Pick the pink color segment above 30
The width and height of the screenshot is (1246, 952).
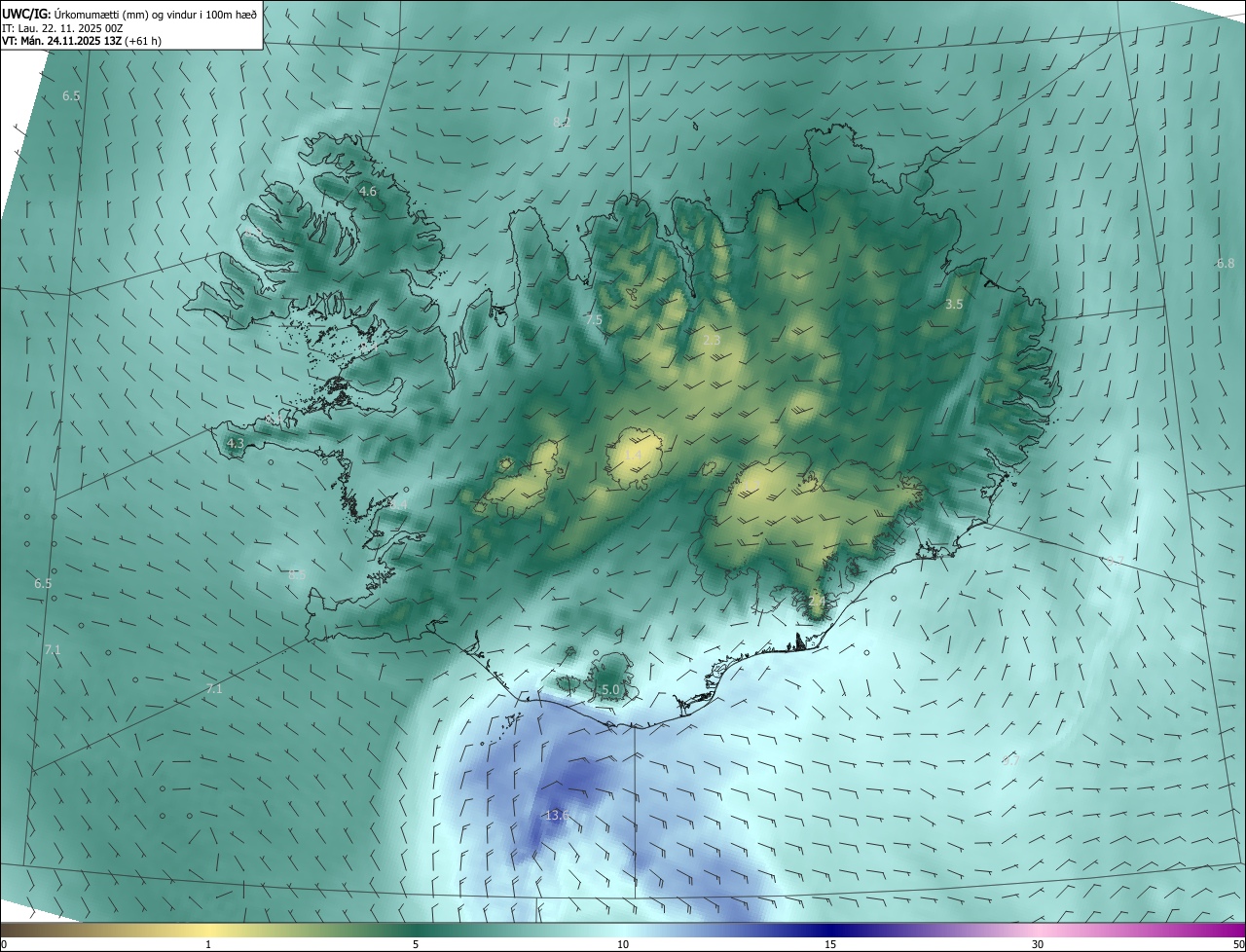coord(1039,930)
